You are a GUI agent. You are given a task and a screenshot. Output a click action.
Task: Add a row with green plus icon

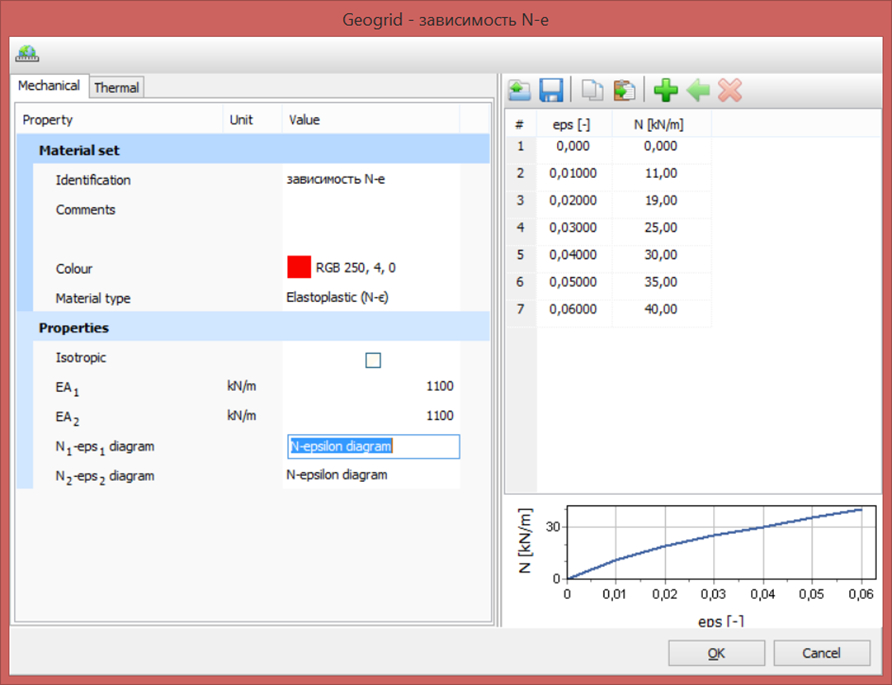point(665,91)
